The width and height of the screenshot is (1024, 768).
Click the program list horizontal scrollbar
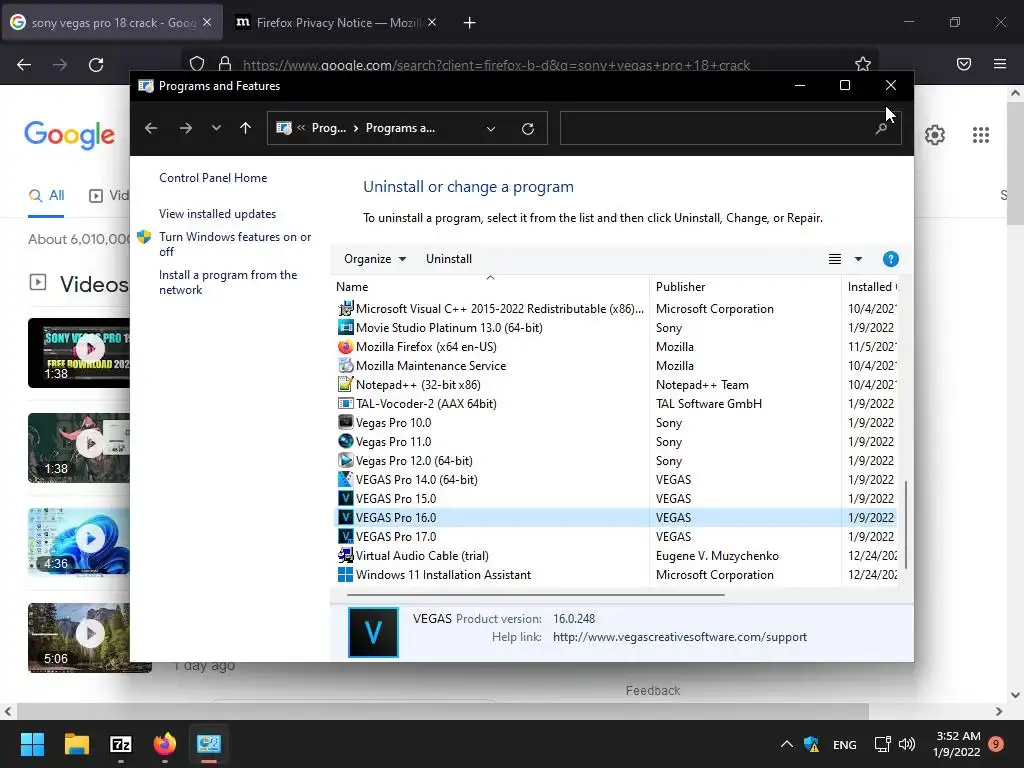tap(536, 595)
